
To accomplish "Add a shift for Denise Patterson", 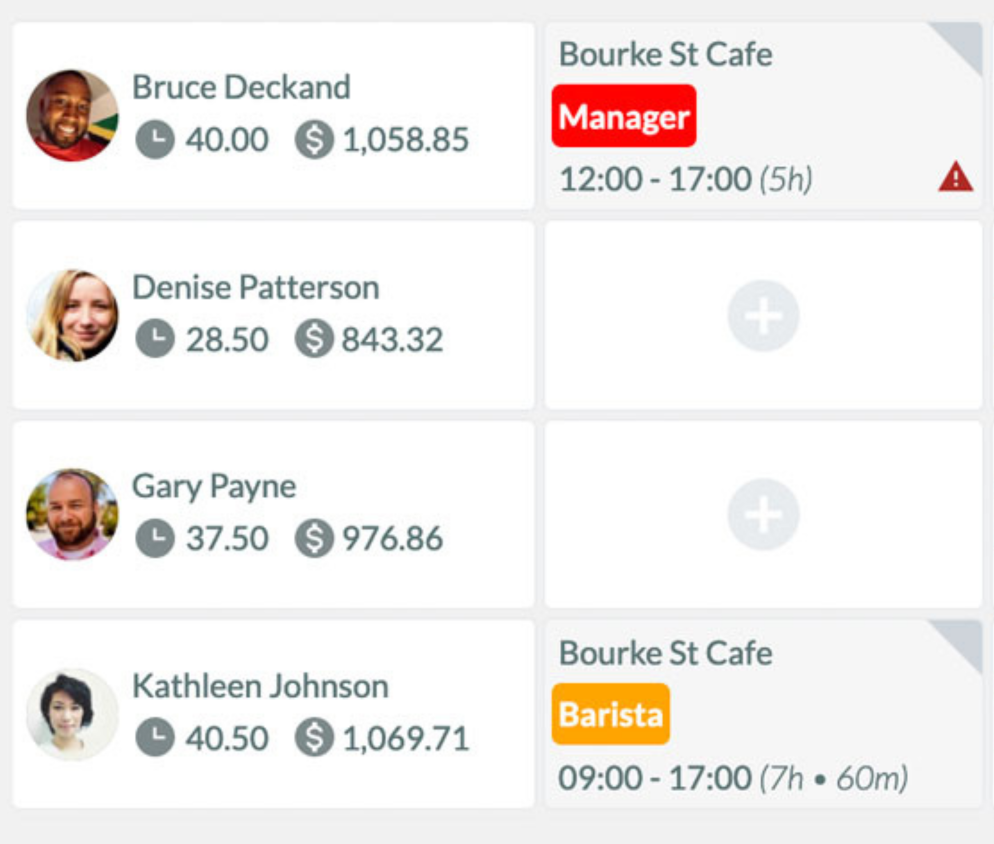I will tap(763, 315).
